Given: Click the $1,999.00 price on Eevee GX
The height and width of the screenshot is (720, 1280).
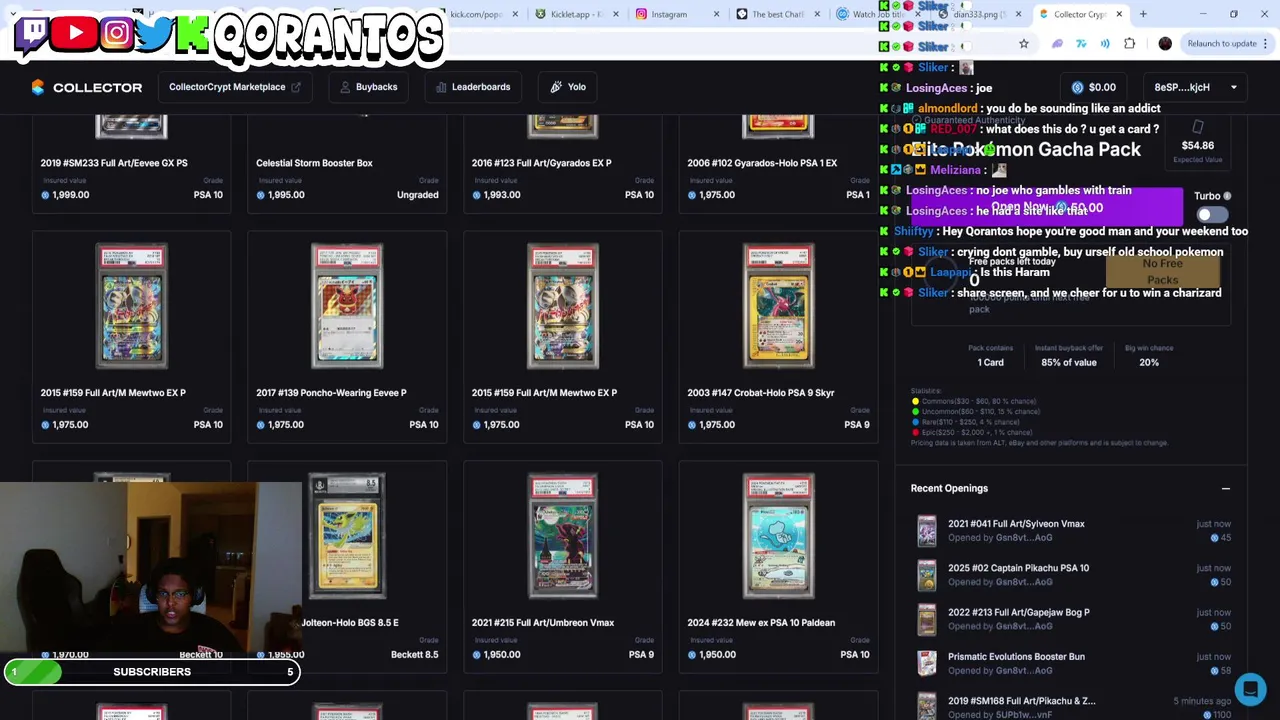Looking at the screenshot, I should 69,195.
